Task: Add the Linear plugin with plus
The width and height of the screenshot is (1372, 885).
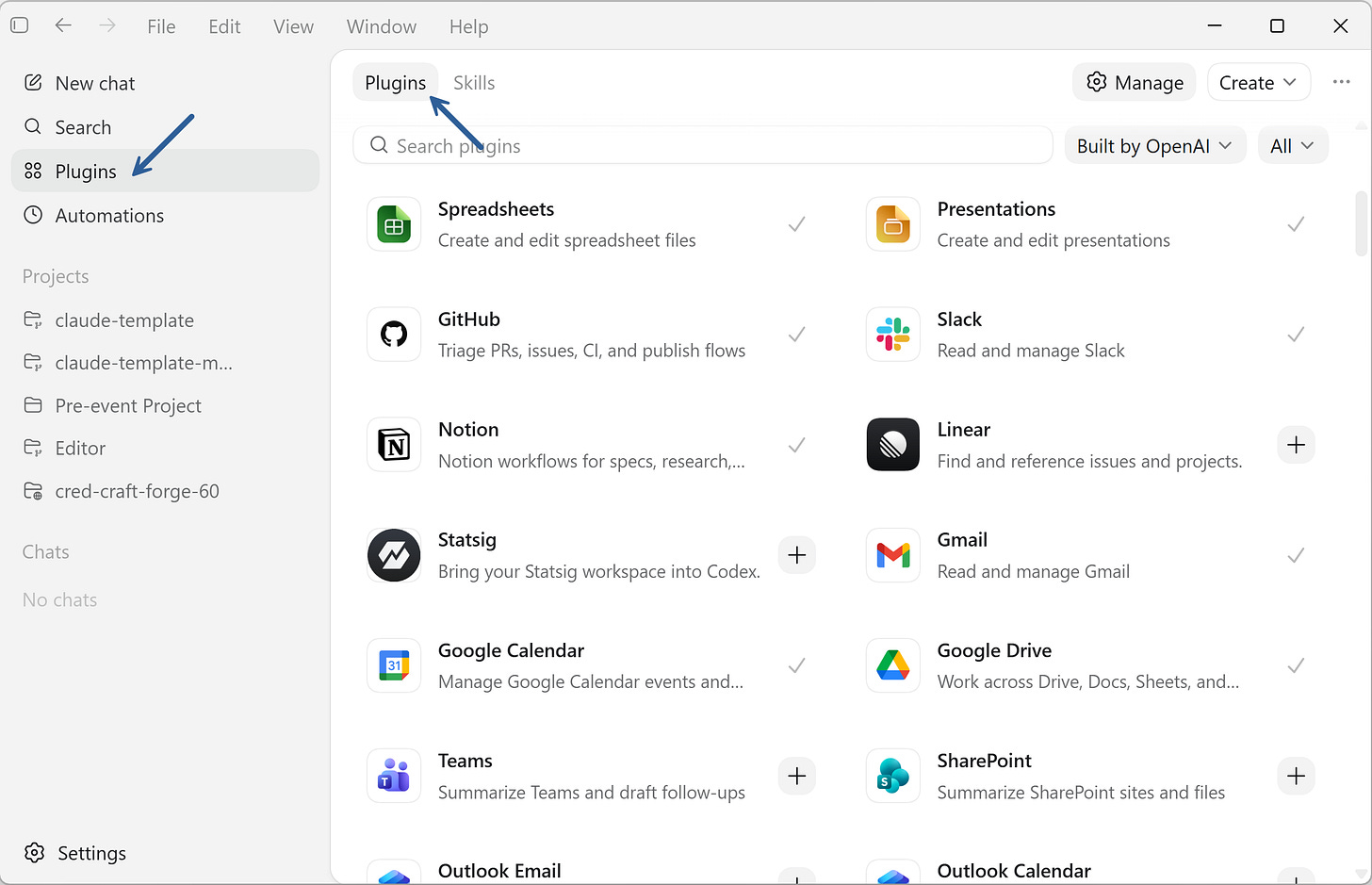Action: click(1296, 445)
